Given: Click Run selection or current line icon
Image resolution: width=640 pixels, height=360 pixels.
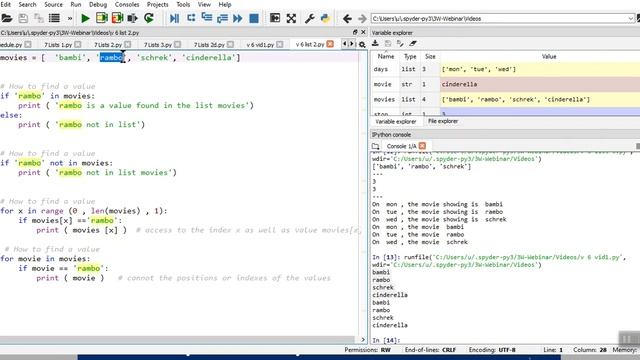Looking at the screenshot, I should pos(133,18).
